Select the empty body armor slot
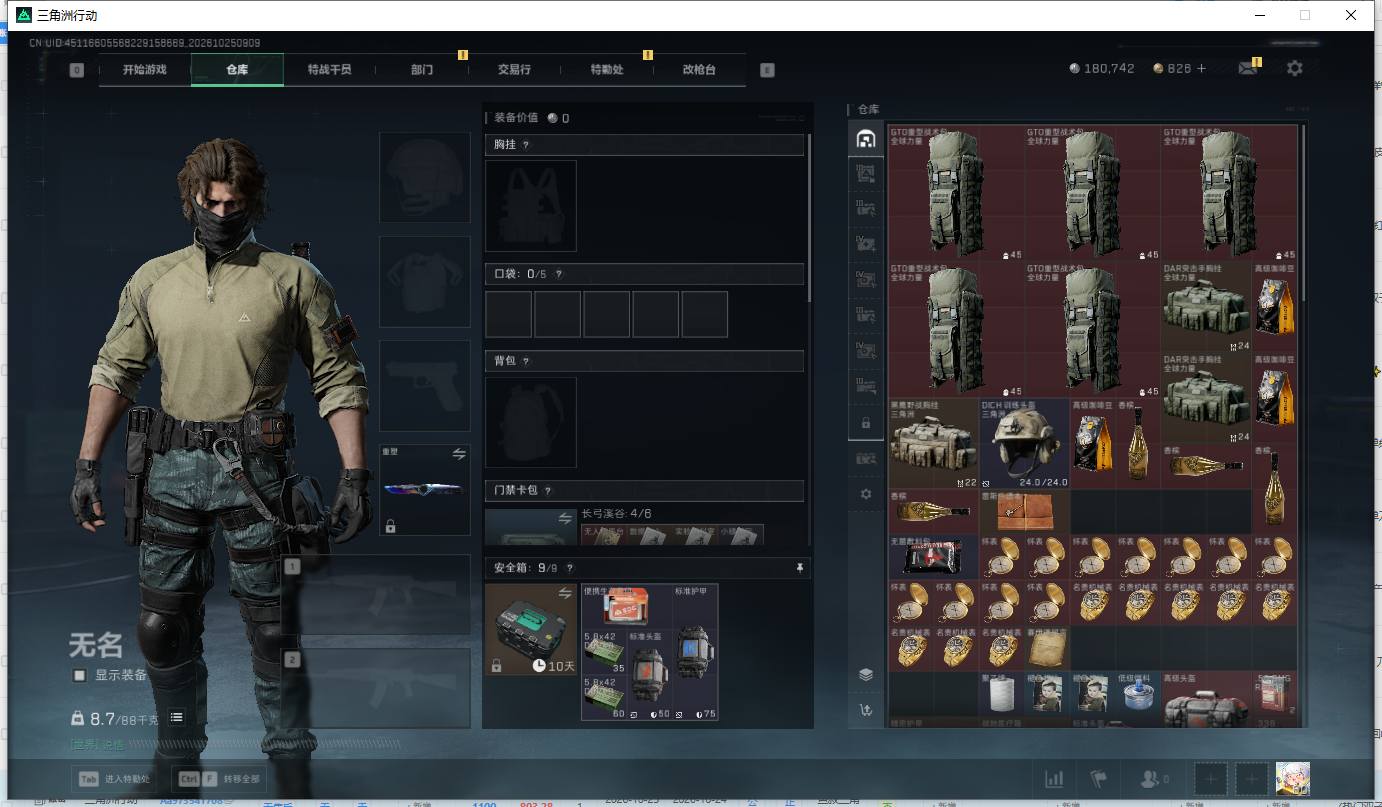 point(425,282)
